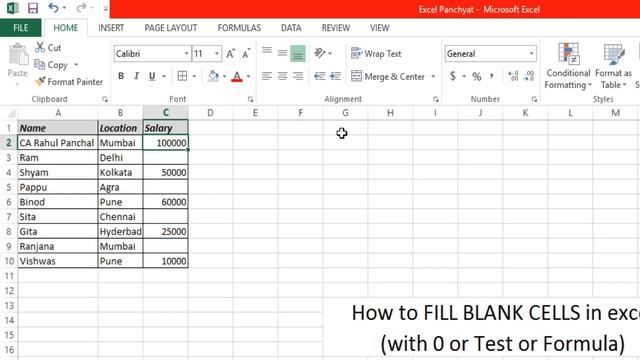Click the Copy icon

point(40,64)
